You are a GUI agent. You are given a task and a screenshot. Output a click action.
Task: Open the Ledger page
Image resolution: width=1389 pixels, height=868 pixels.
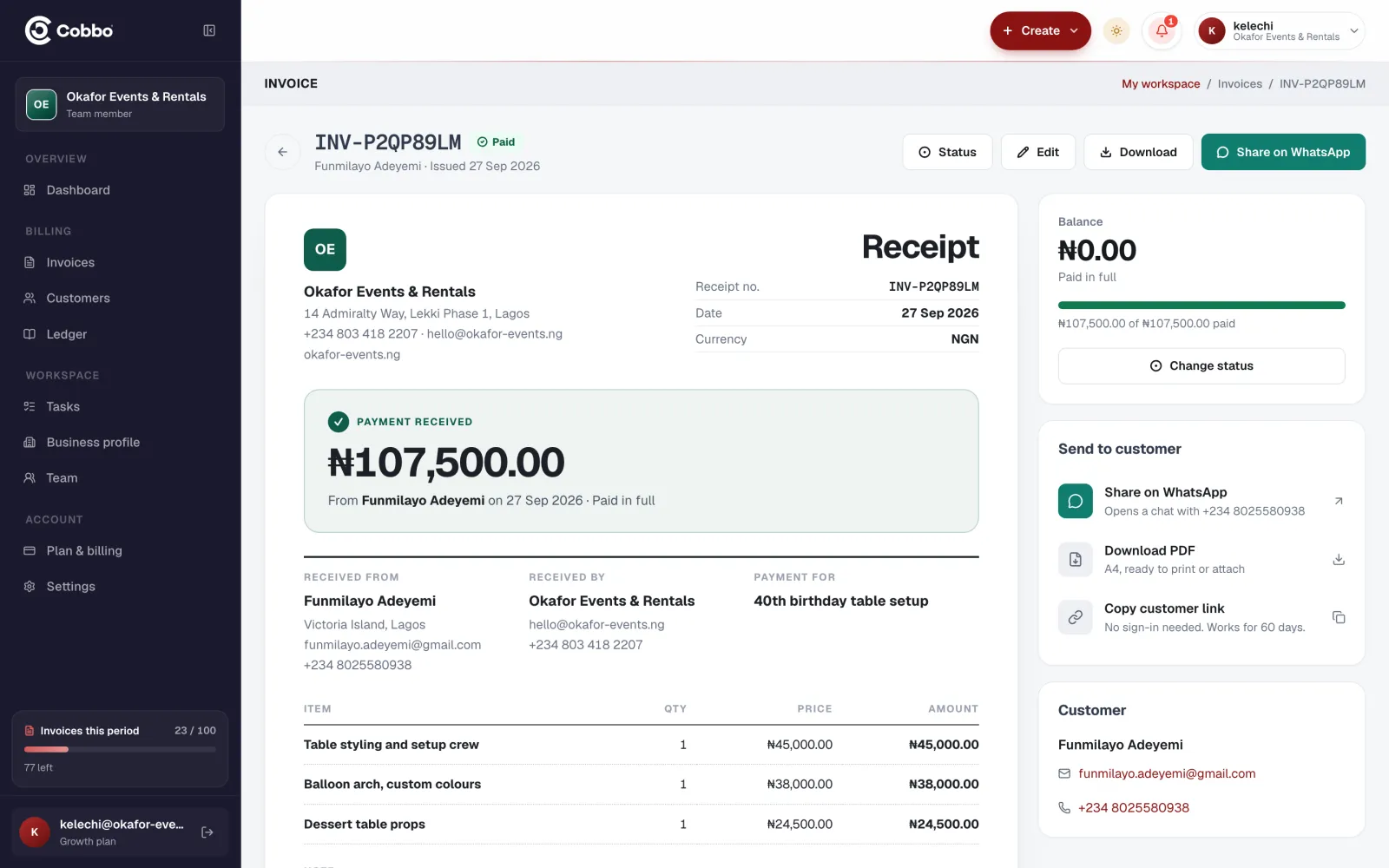[120, 334]
